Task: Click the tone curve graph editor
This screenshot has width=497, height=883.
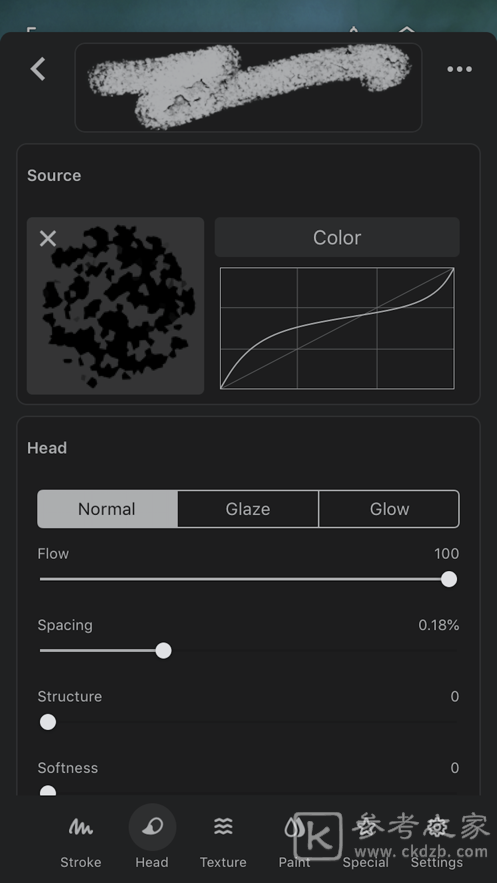Action: pyautogui.click(x=337, y=328)
